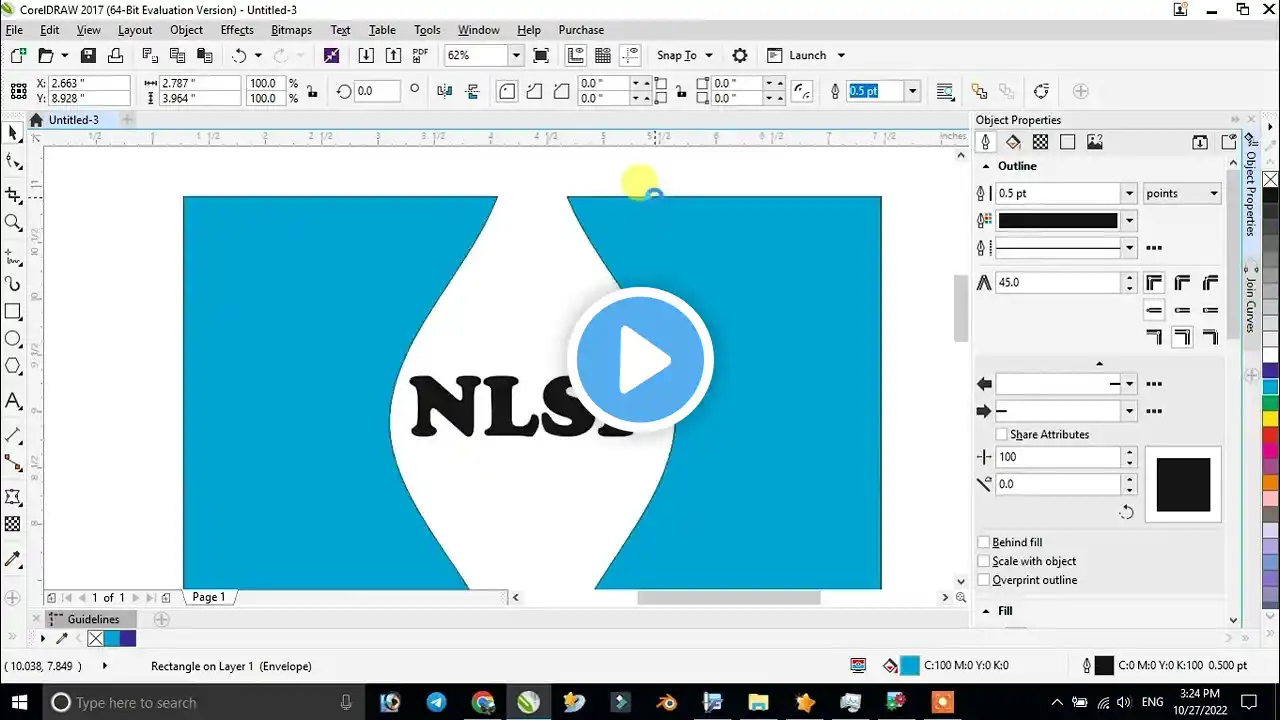Select the Polygon tool

tap(13, 367)
